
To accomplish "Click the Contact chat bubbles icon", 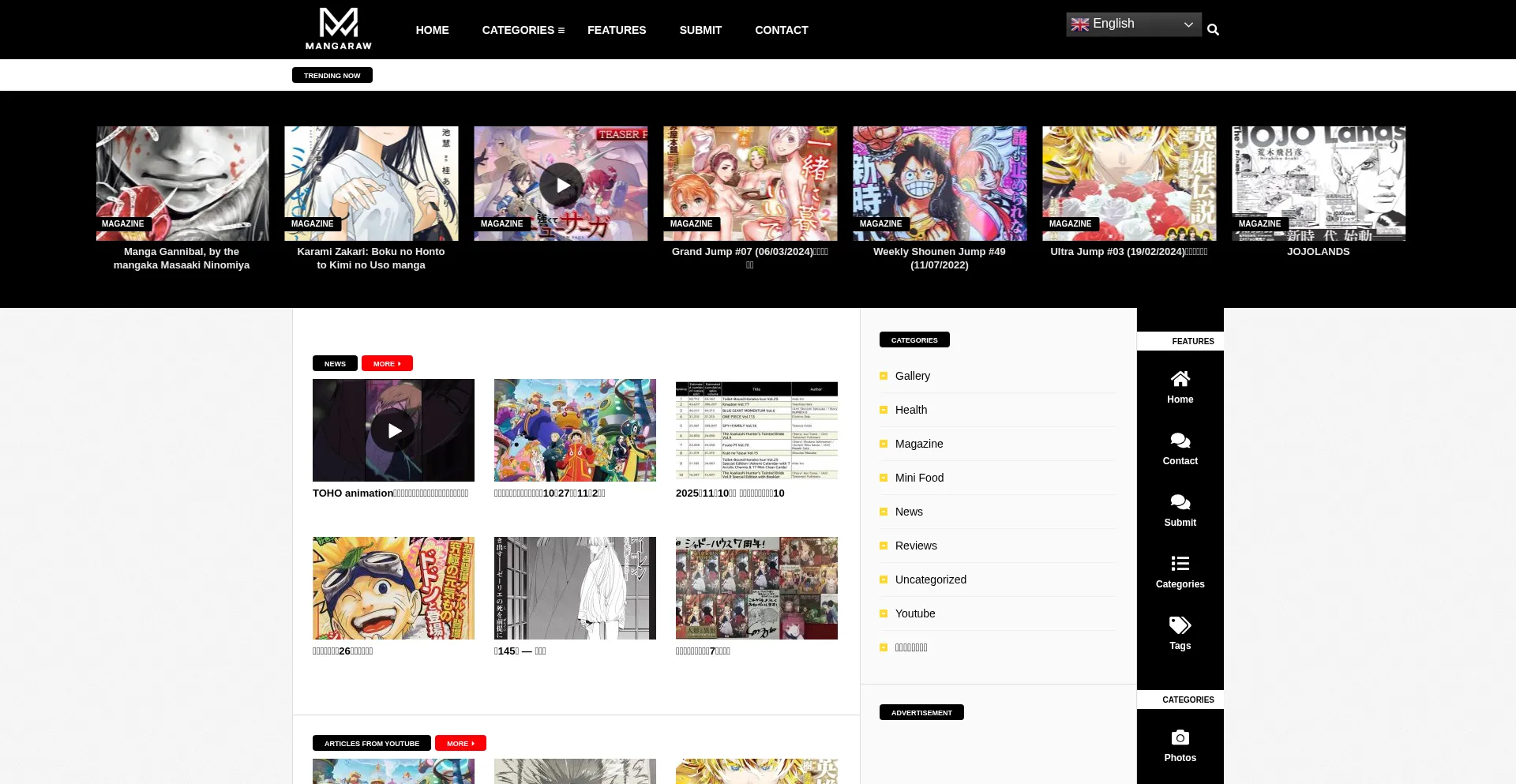I will coord(1180,441).
